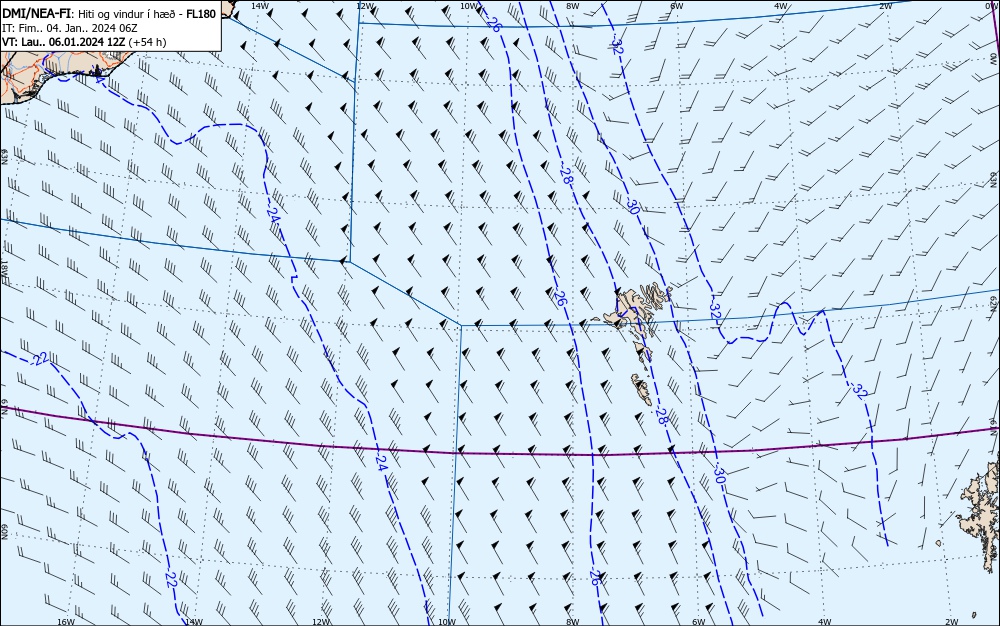Click the -26 isotherm label near the top edge

492,22
